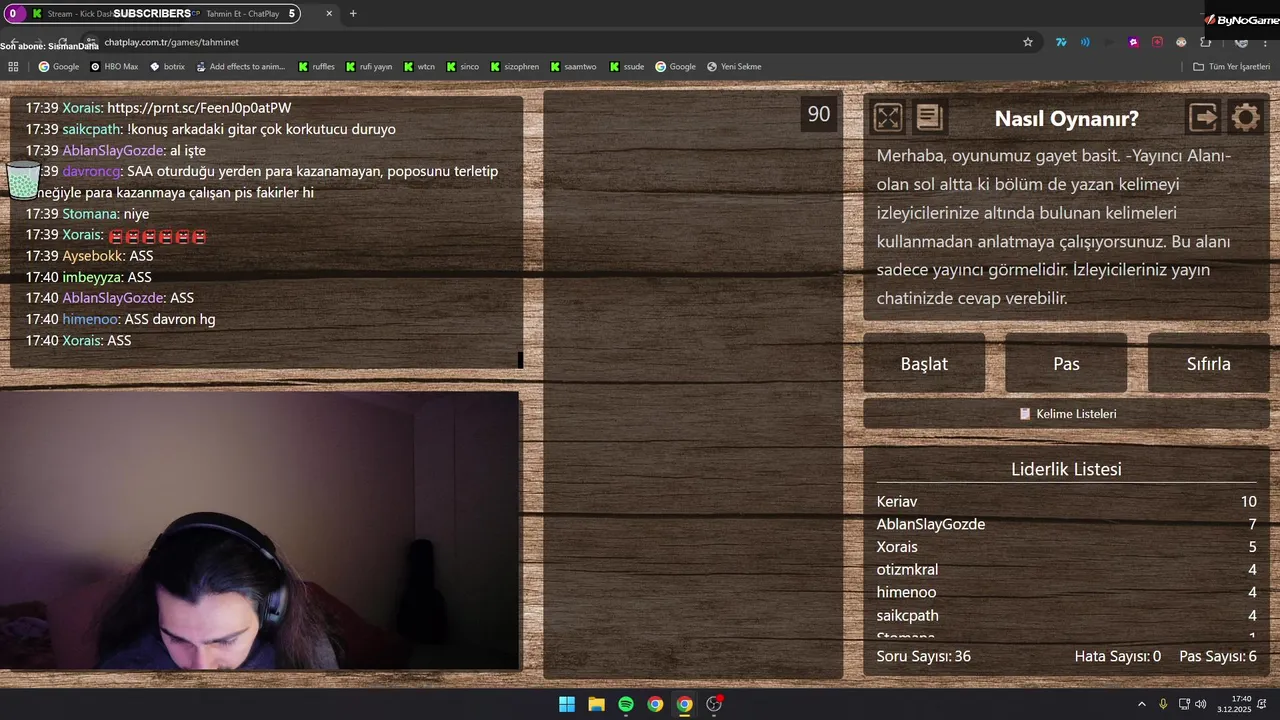1280x720 pixels.
Task: Bookmark this page with star icon
Action: click(x=1027, y=42)
